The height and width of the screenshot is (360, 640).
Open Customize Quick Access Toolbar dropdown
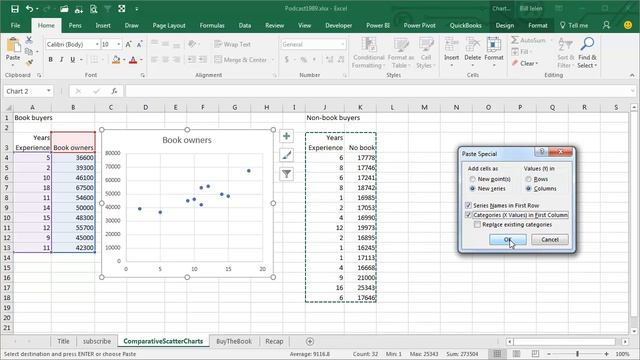137,9
